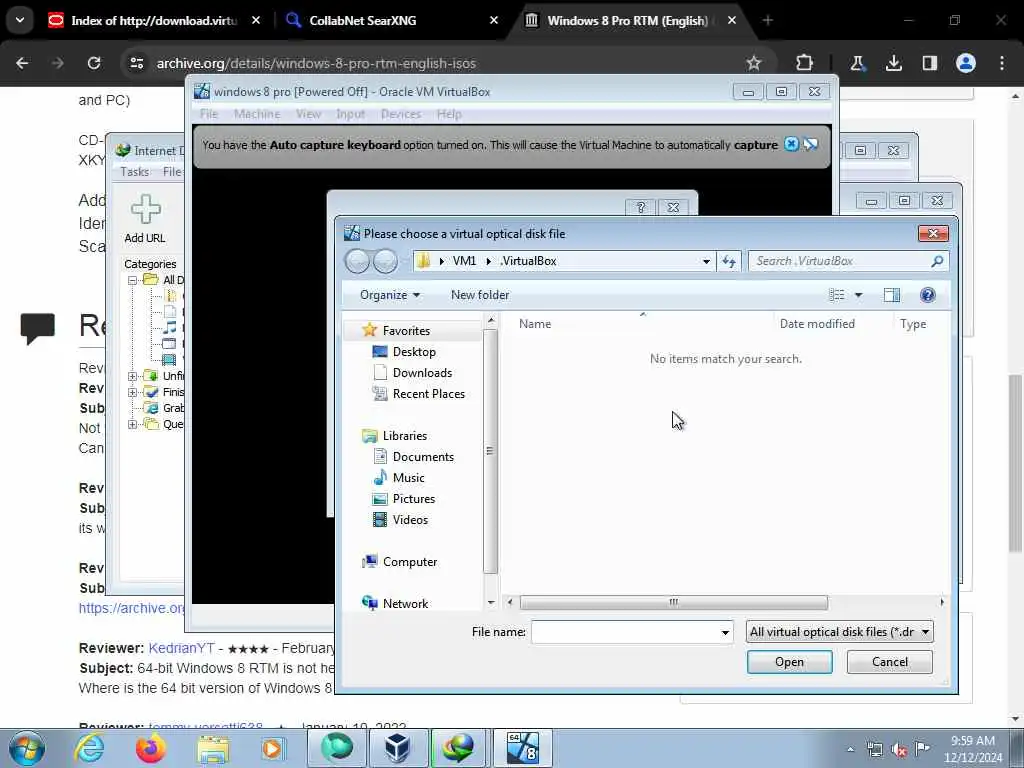Sort by the Type column header
The image size is (1024, 768).
click(913, 324)
